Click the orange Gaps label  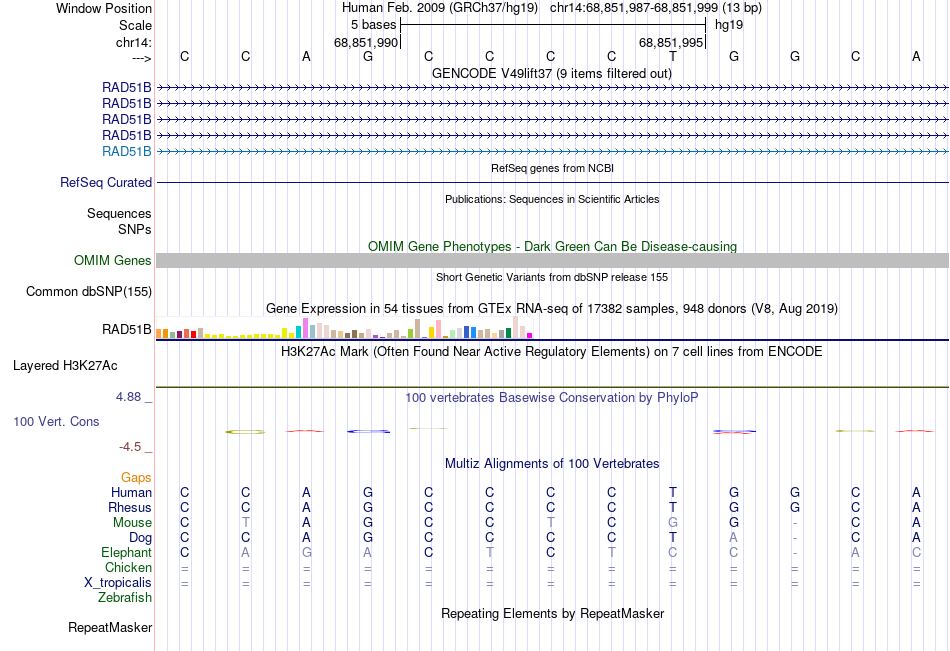tap(136, 478)
